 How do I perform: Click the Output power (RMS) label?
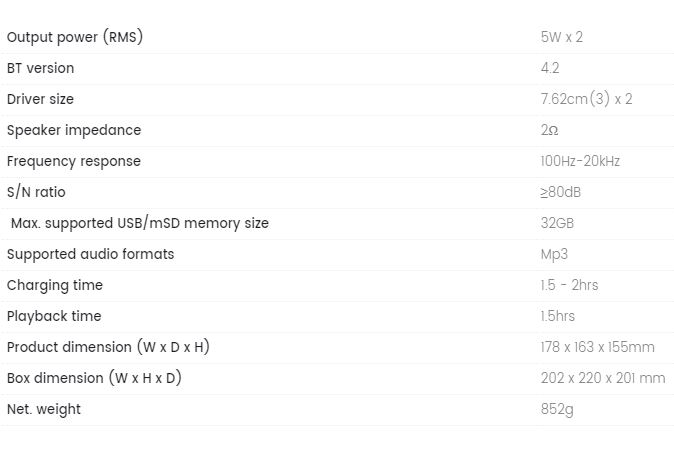[x=75, y=37]
